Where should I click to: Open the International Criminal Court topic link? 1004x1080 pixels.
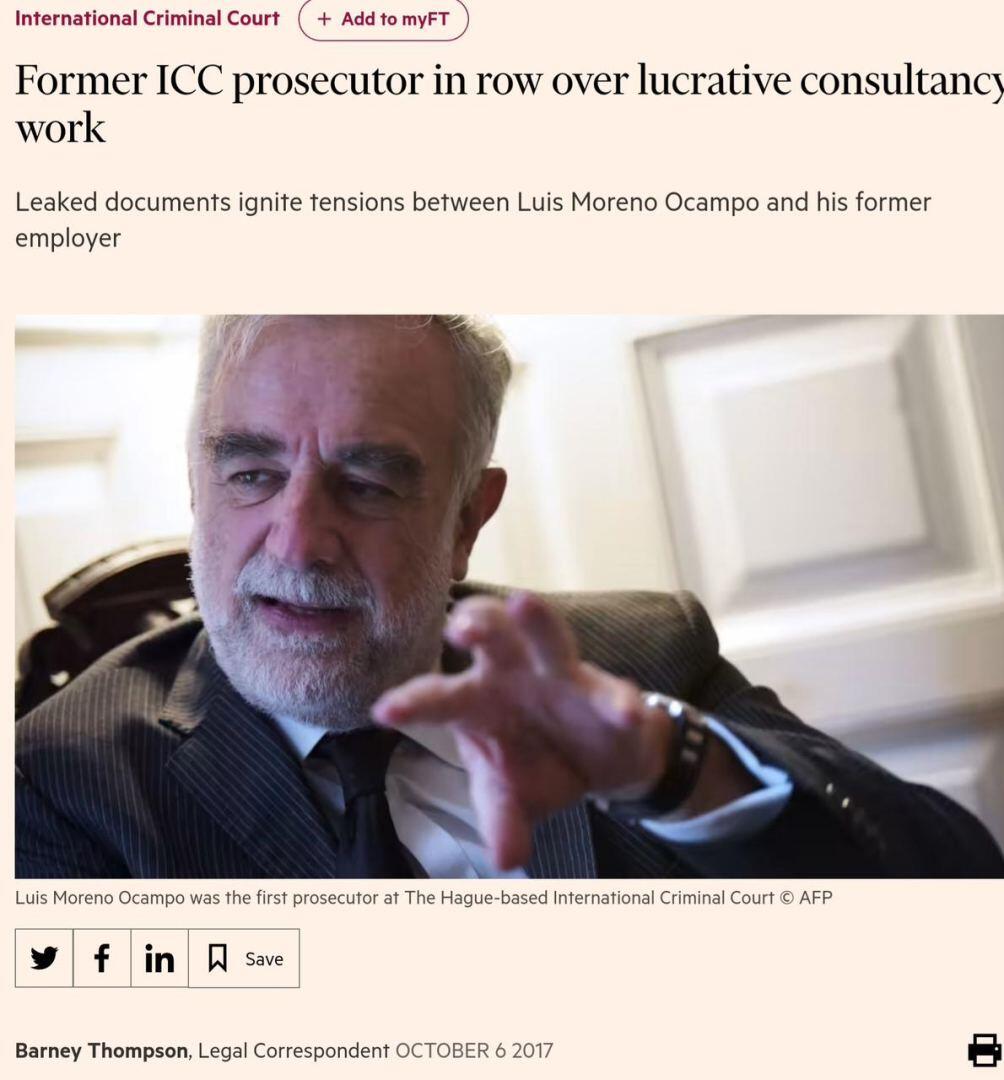pyautogui.click(x=147, y=18)
